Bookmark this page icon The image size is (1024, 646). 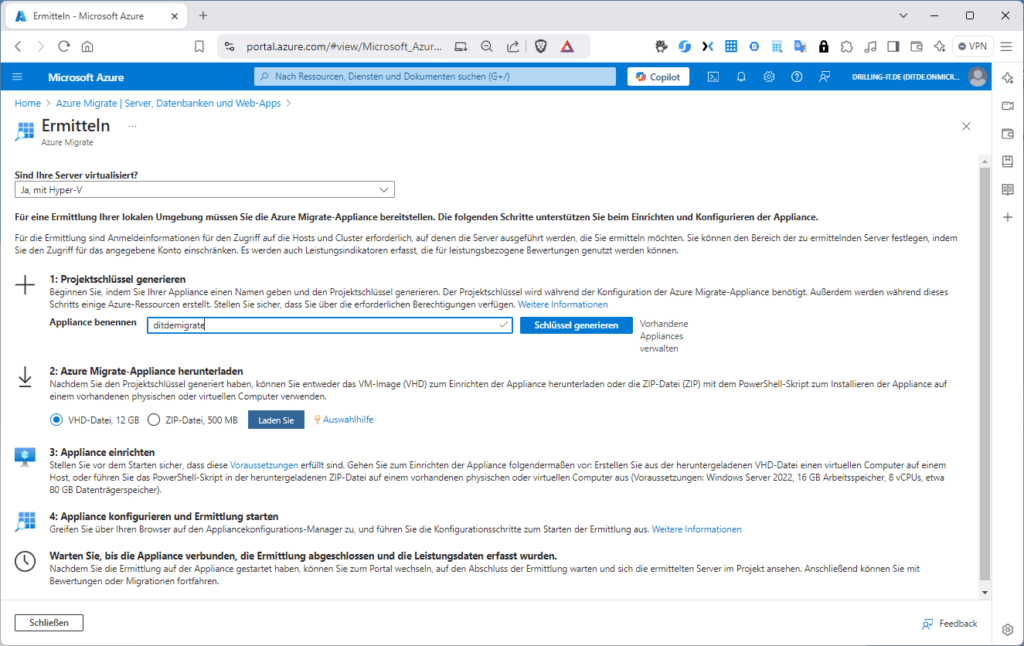[199, 46]
